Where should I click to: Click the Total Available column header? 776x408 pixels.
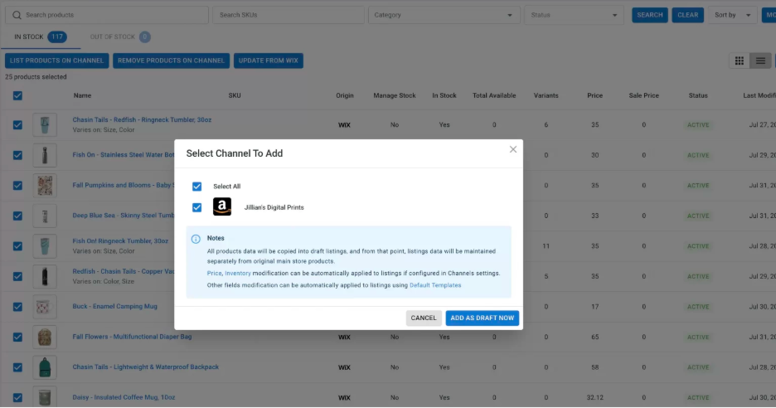tap(494, 96)
